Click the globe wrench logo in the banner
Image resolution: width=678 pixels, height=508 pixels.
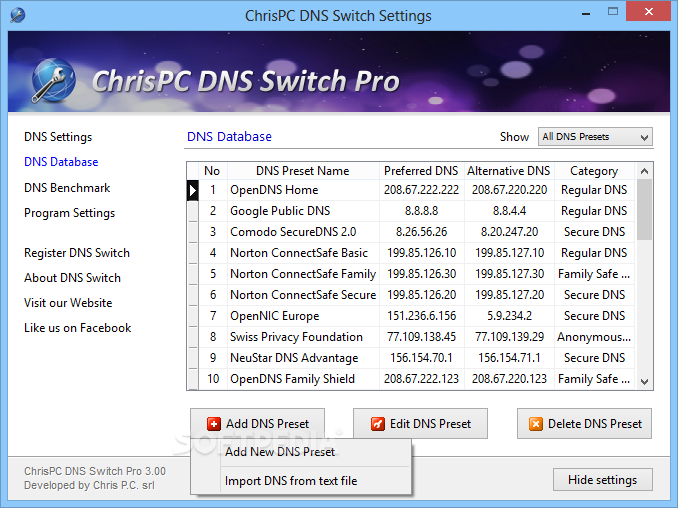54,80
